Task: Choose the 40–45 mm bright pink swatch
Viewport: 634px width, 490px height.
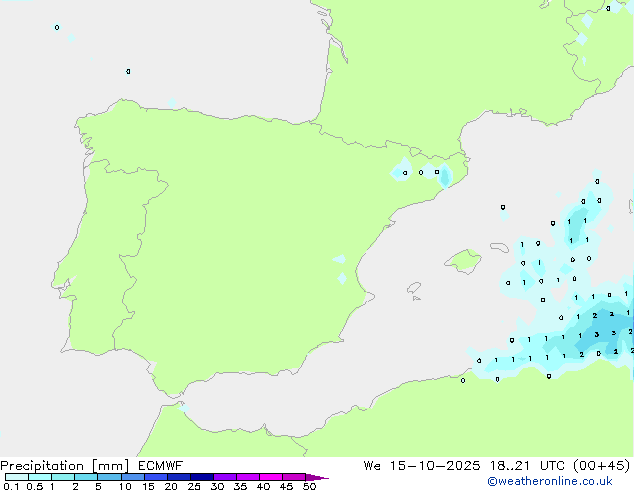Action: [x=271, y=477]
